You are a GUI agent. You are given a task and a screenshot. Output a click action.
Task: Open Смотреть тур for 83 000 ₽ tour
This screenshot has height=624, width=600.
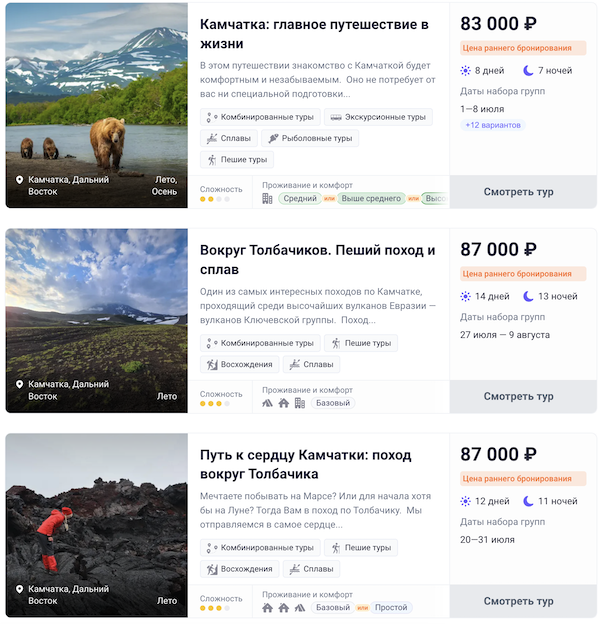(x=518, y=192)
